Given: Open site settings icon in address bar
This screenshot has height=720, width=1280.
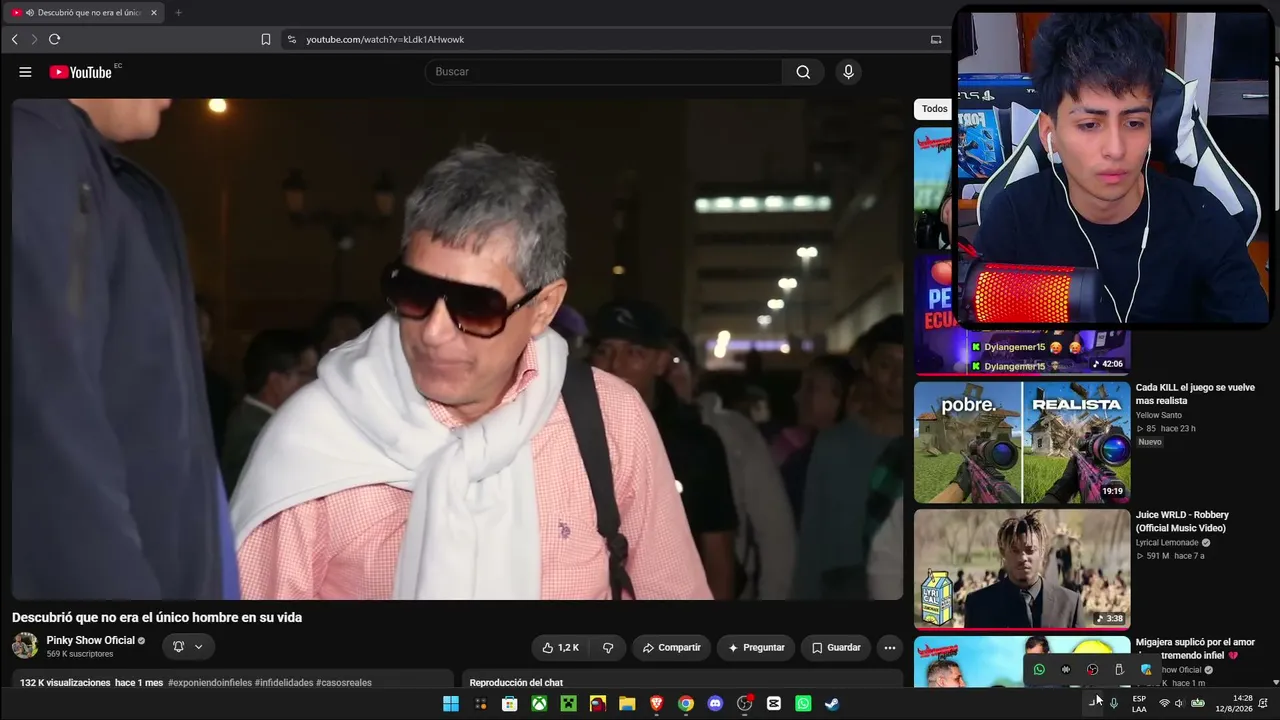Looking at the screenshot, I should point(291,39).
